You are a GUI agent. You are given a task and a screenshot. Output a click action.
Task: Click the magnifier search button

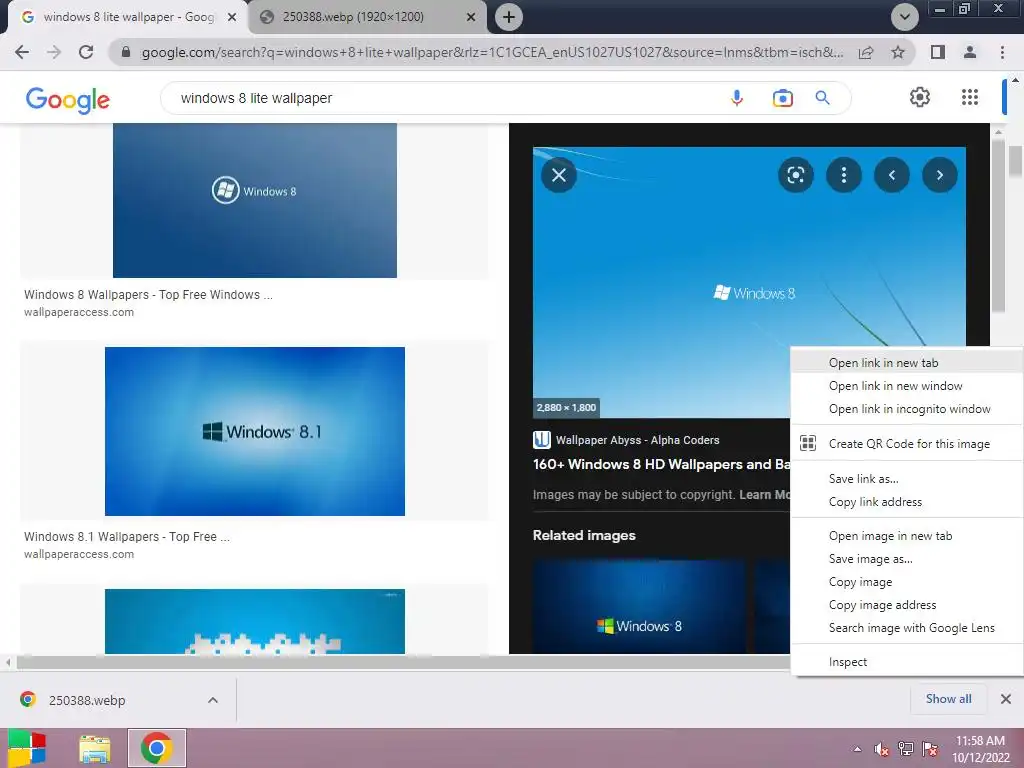tap(822, 98)
